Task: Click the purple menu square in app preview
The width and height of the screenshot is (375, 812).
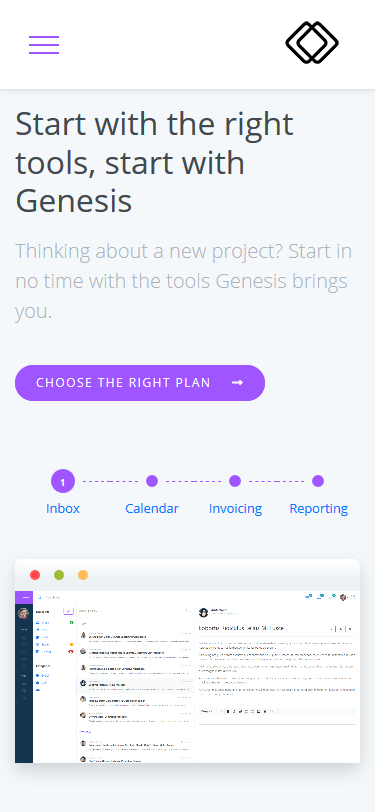Action: (24, 597)
